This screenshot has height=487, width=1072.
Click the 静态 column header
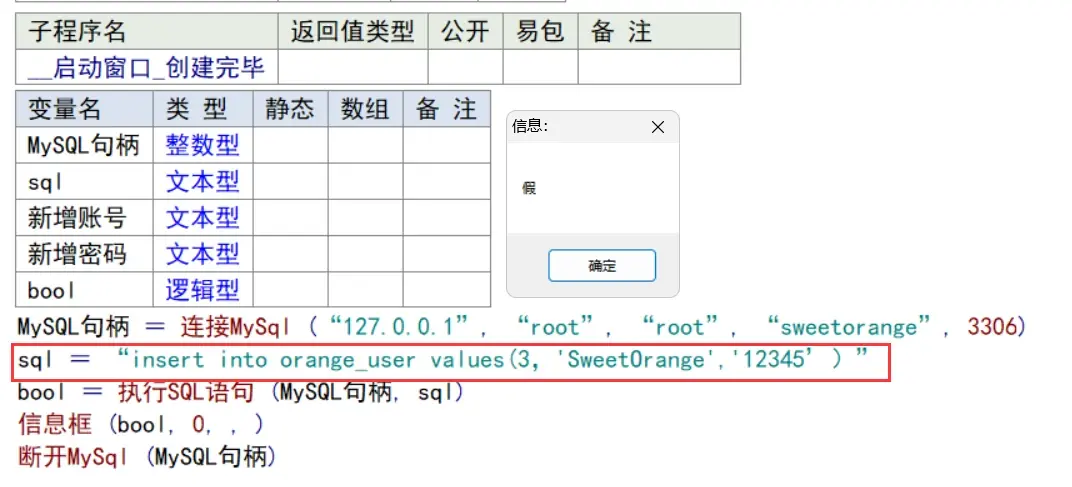point(291,108)
